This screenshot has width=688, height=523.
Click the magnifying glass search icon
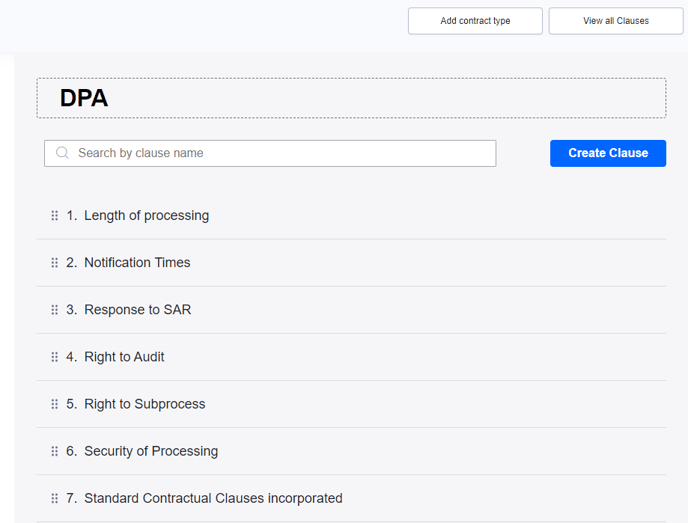pos(63,153)
